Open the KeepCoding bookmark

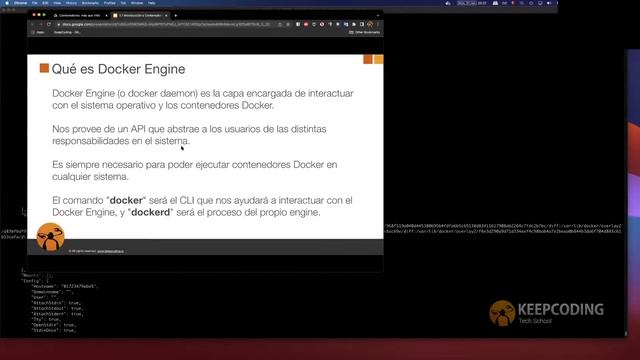(66, 32)
